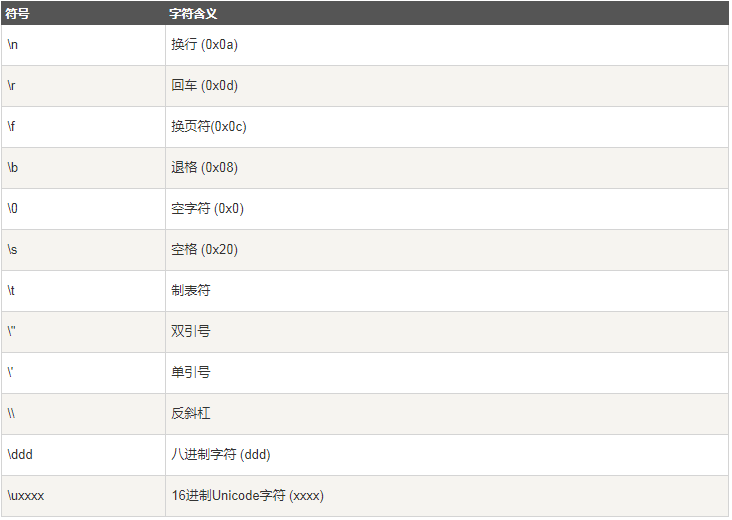732x520 pixels.
Task: Click the 退格 (0x08) description
Action: (x=204, y=168)
